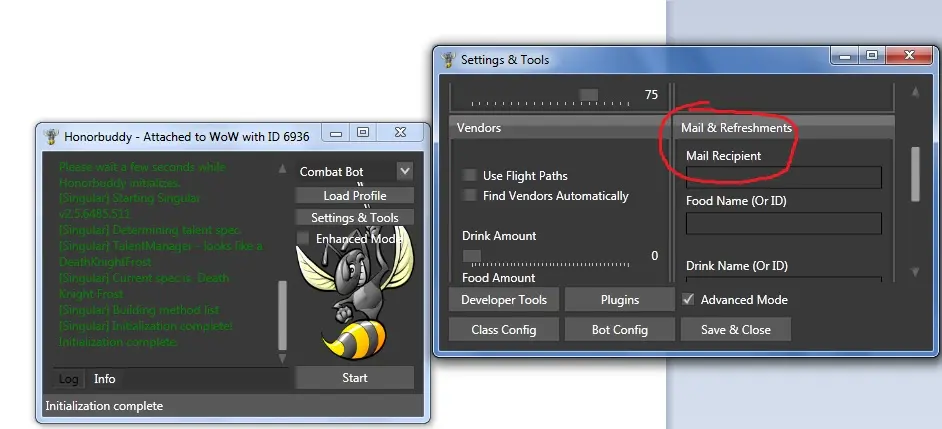Click the Load Profile button

tap(354, 196)
